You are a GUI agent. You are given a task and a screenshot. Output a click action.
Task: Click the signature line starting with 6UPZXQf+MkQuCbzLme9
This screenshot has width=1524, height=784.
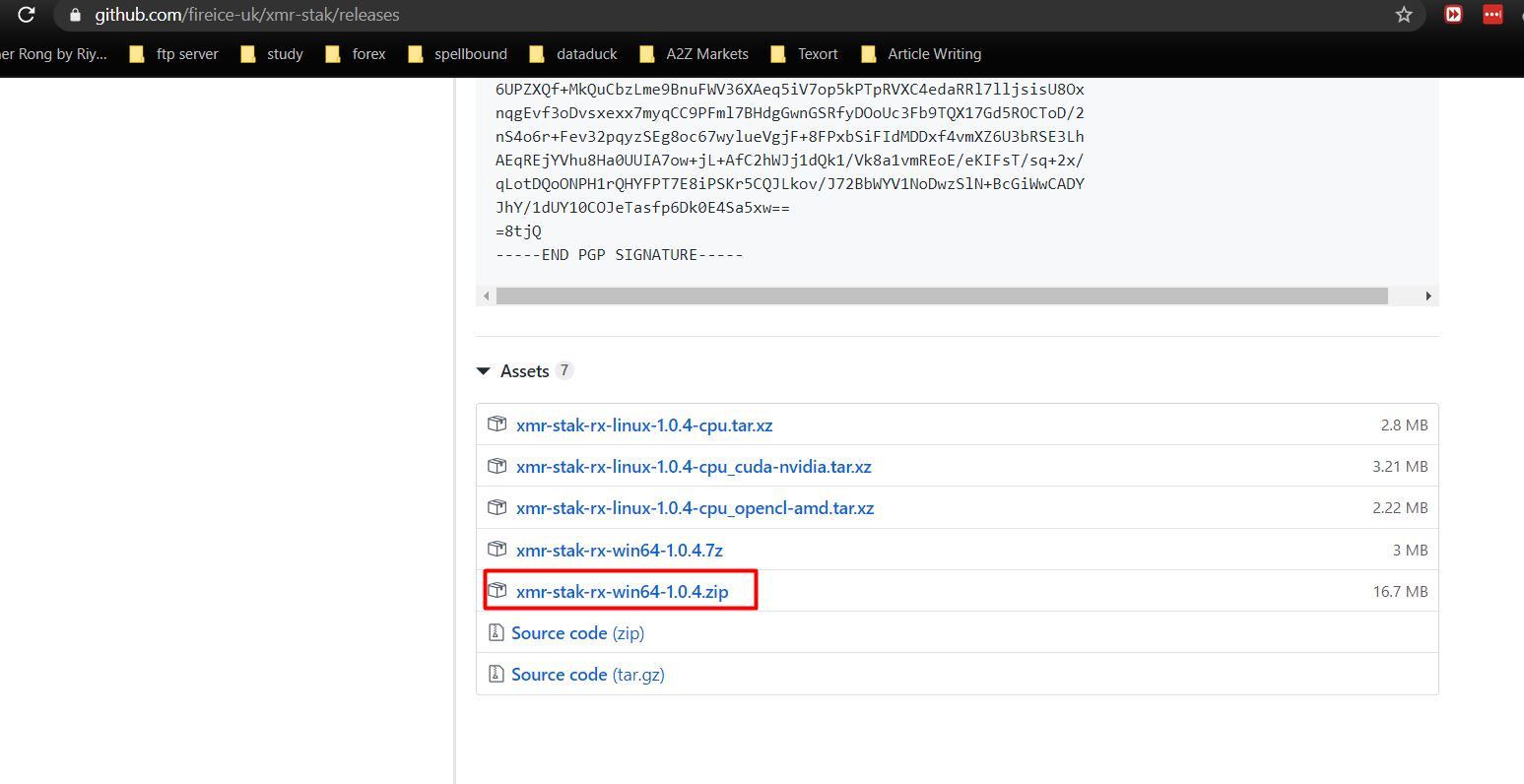[x=790, y=90]
